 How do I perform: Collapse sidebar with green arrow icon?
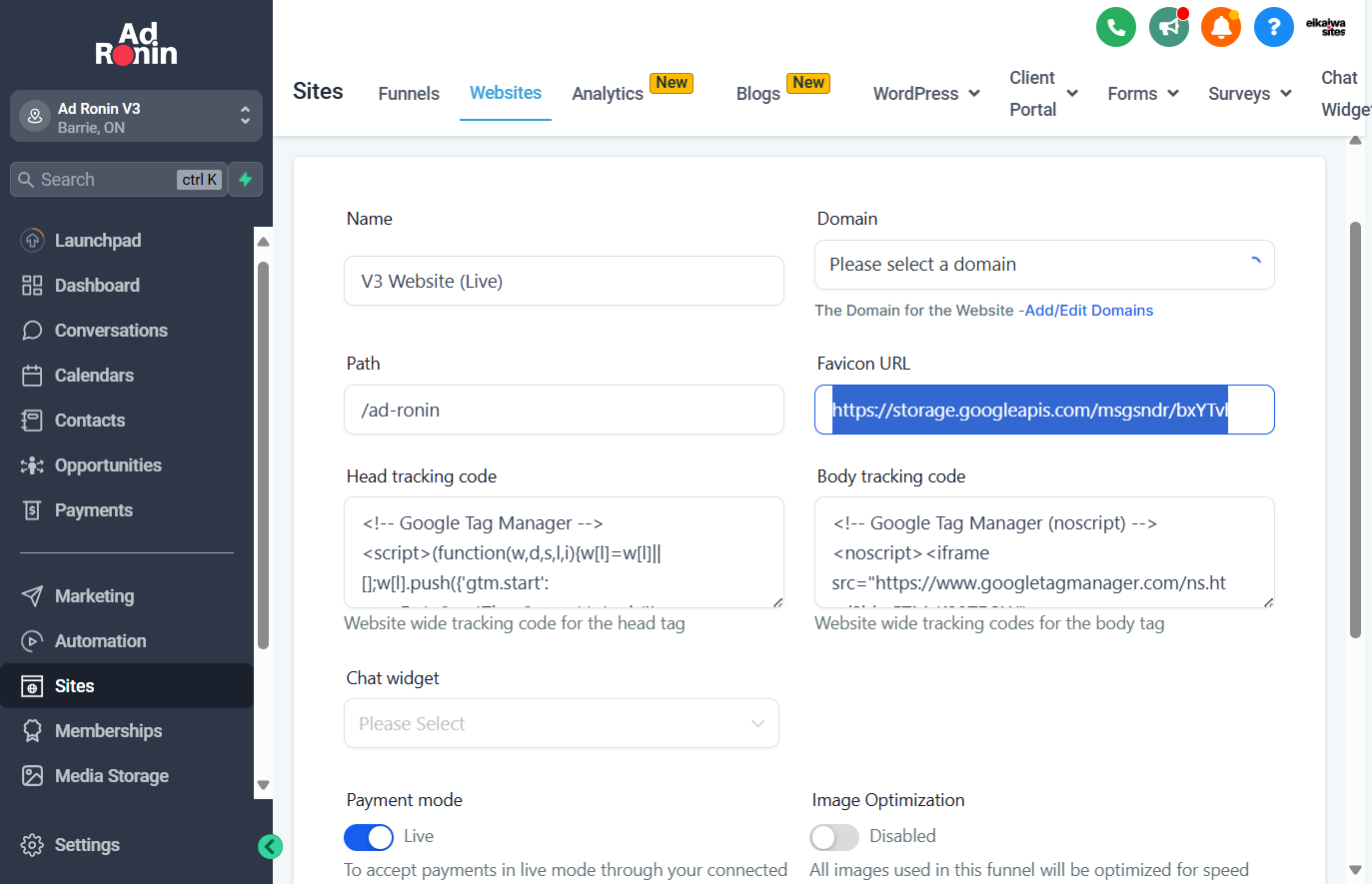[x=270, y=847]
